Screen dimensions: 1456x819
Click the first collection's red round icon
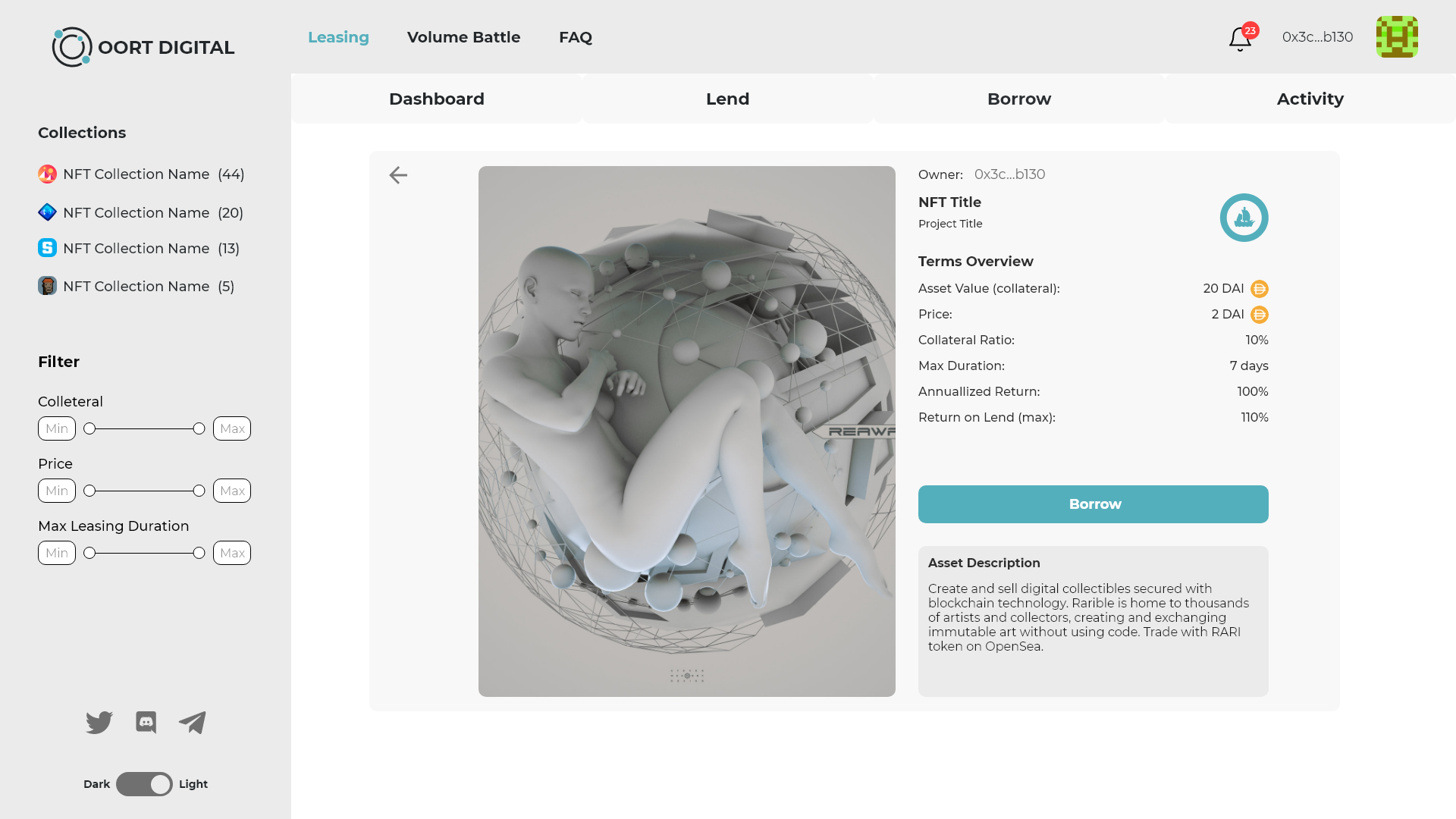click(47, 174)
